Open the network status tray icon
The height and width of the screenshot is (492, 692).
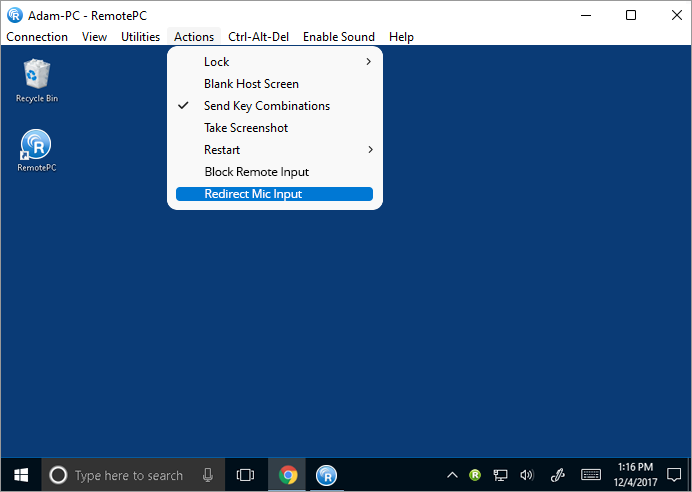pos(500,475)
